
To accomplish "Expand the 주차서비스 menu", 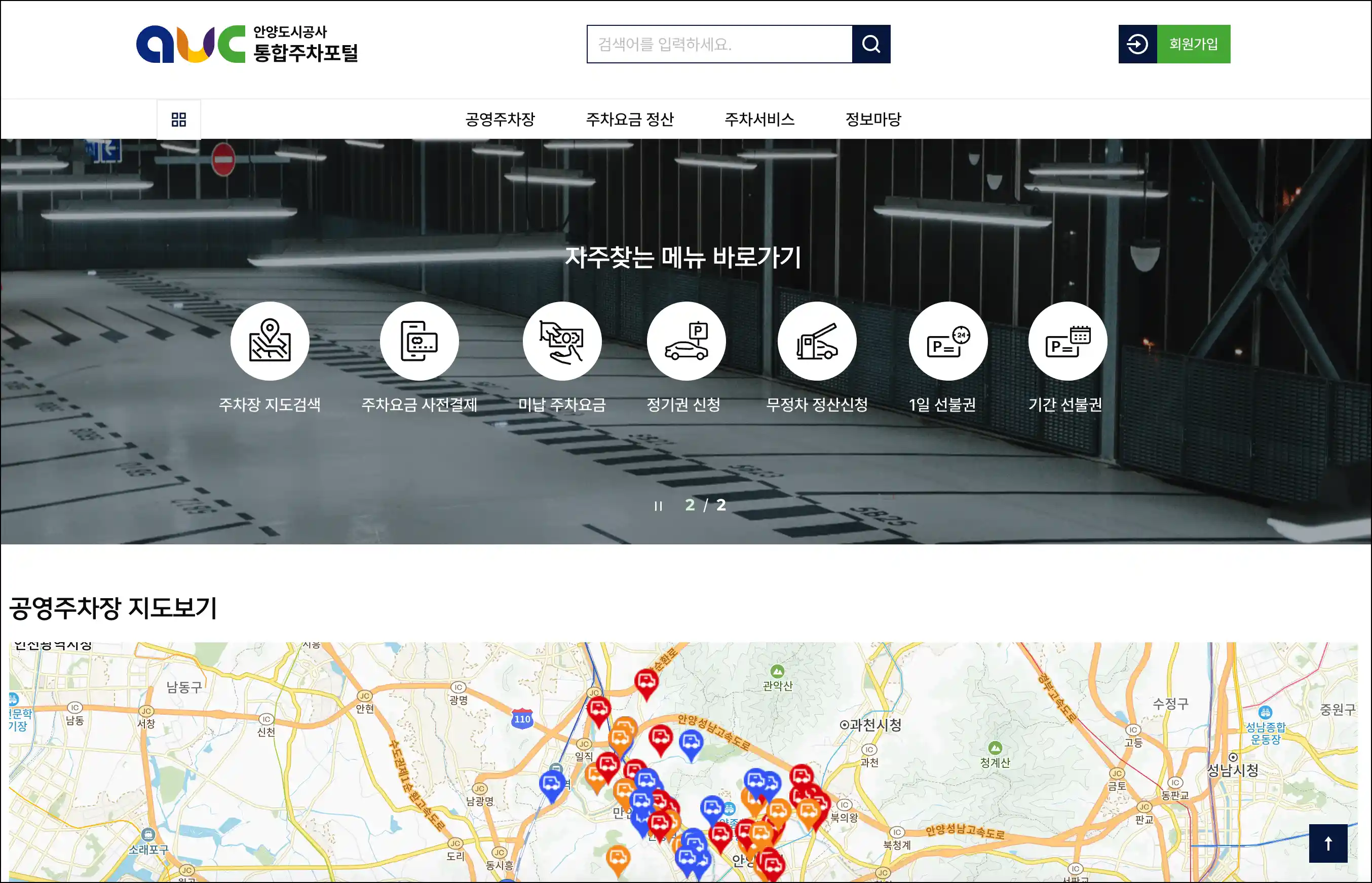I will [759, 119].
